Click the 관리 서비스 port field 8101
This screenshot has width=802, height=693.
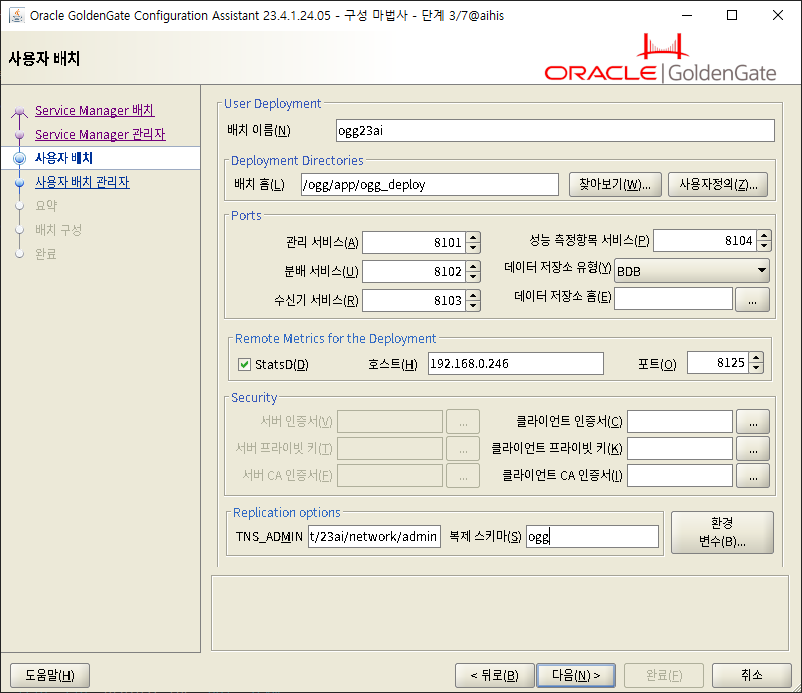coord(414,242)
